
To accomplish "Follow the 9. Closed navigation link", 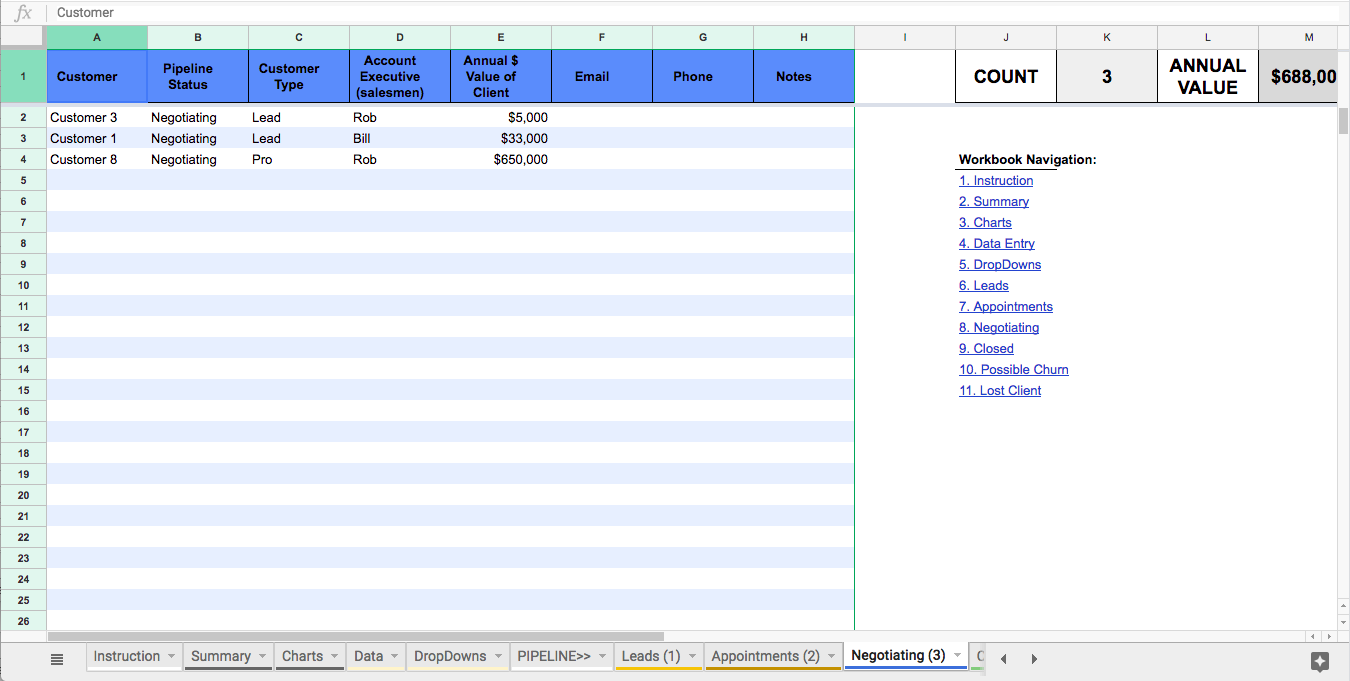I will click(986, 349).
